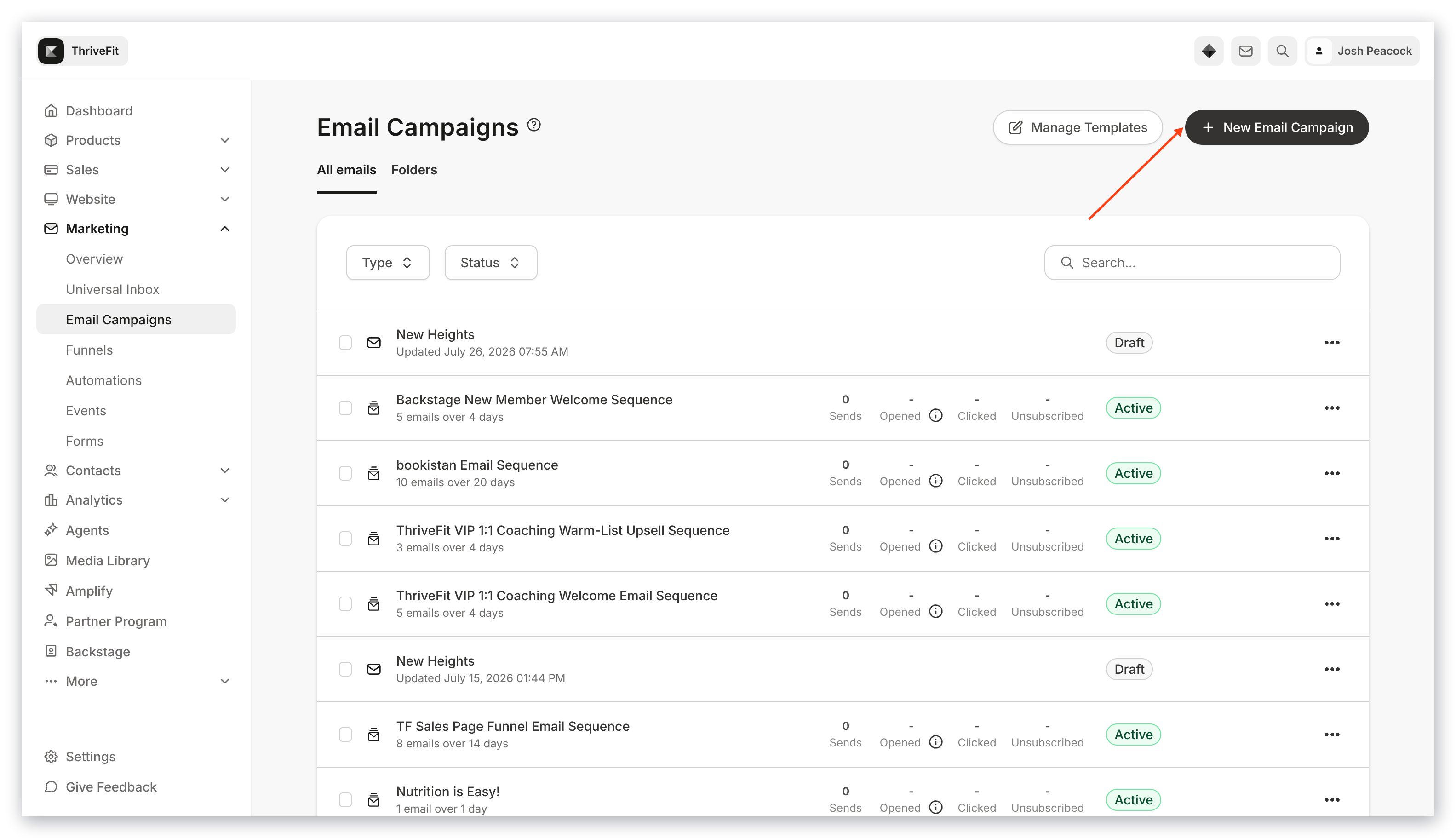Open Nutrition is Easy! campaign
The height and width of the screenshot is (838, 1456).
click(x=448, y=792)
